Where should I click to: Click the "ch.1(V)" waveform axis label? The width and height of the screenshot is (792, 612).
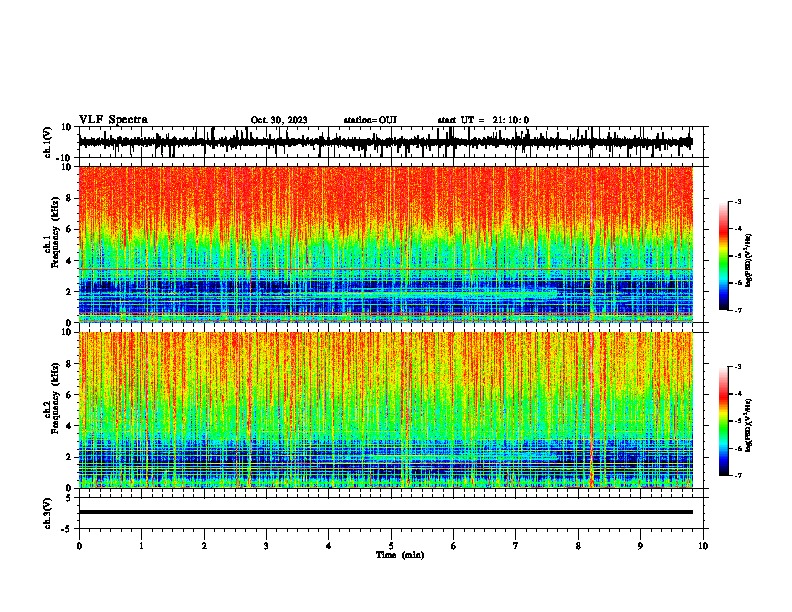pos(48,142)
